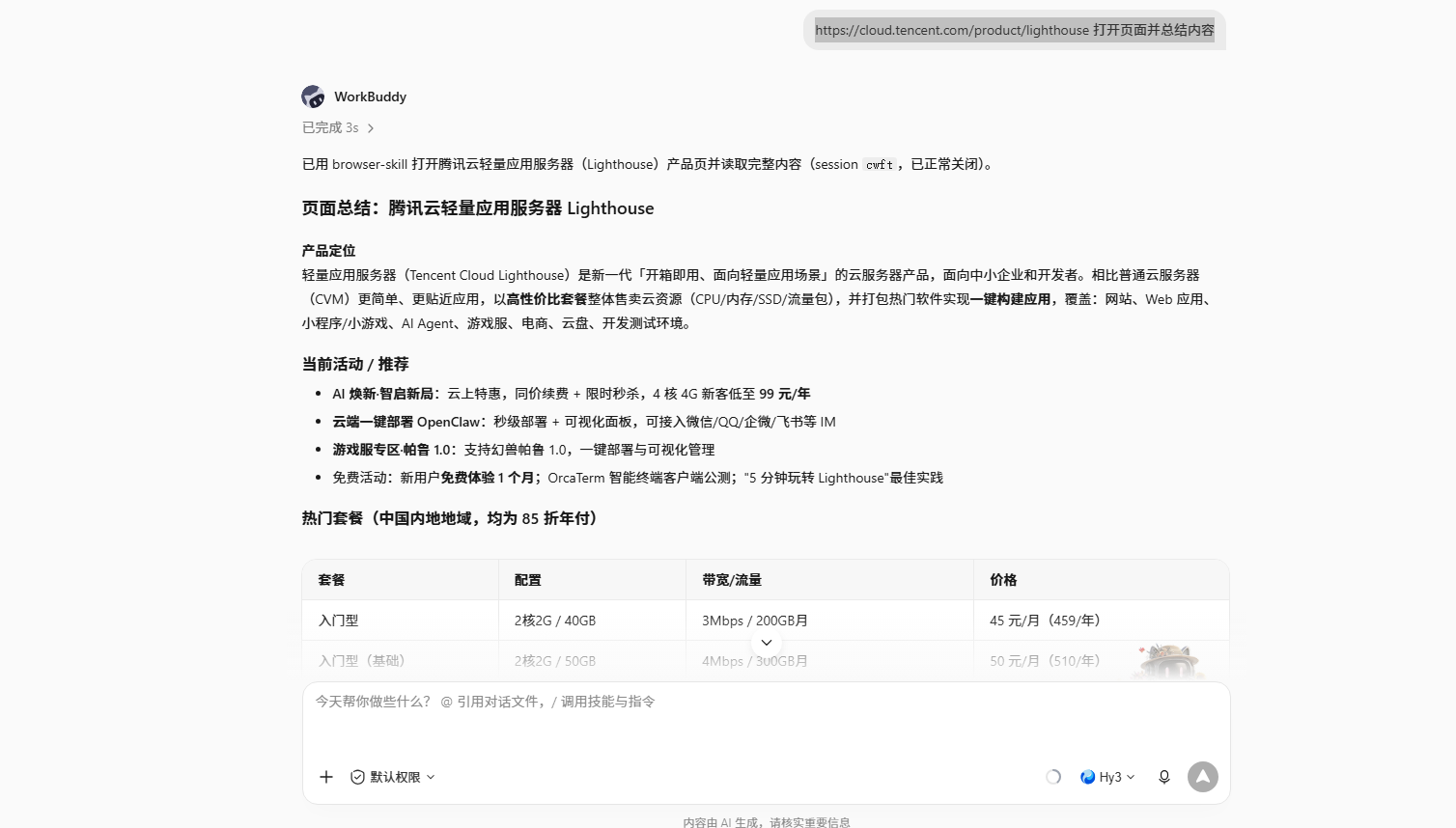Click the Hy3 model logo icon
The image size is (1456, 828).
[1088, 777]
